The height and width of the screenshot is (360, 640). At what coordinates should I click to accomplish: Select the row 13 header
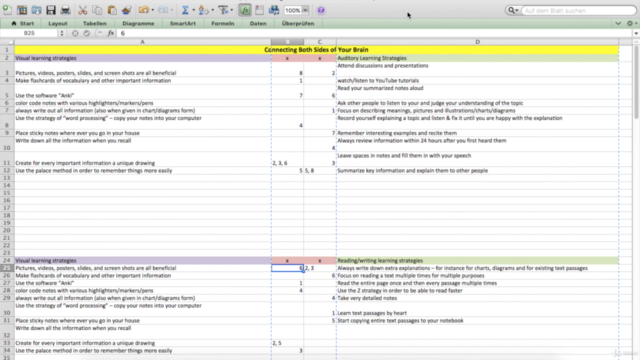[x=7, y=178]
